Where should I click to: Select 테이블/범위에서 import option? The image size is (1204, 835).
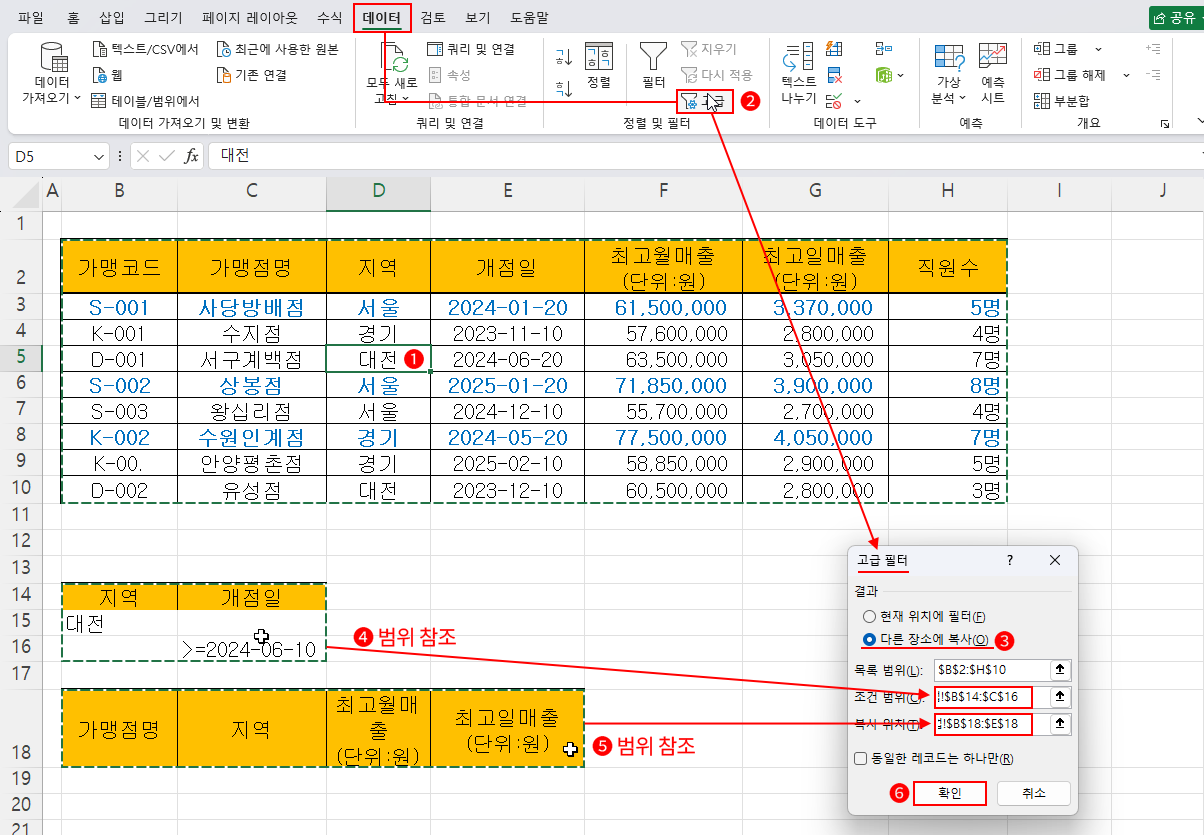[145, 100]
